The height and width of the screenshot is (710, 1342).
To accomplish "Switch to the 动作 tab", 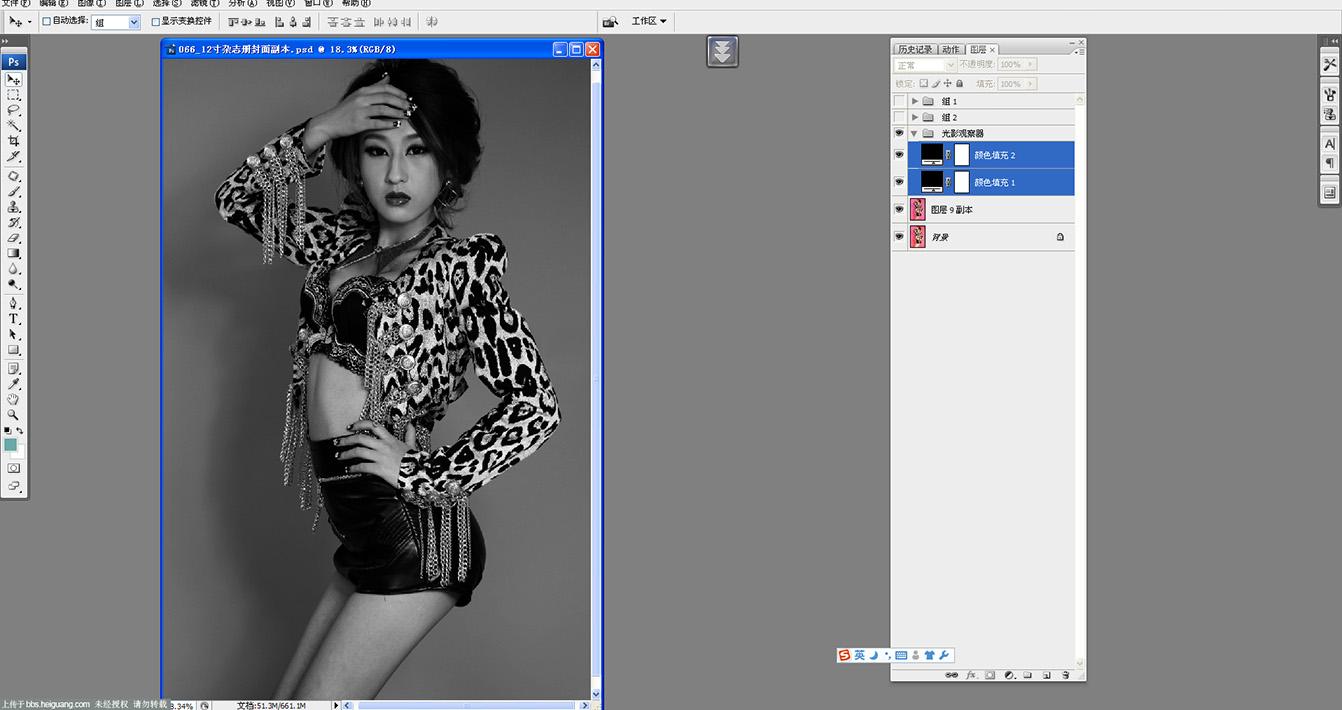I will 950,49.
